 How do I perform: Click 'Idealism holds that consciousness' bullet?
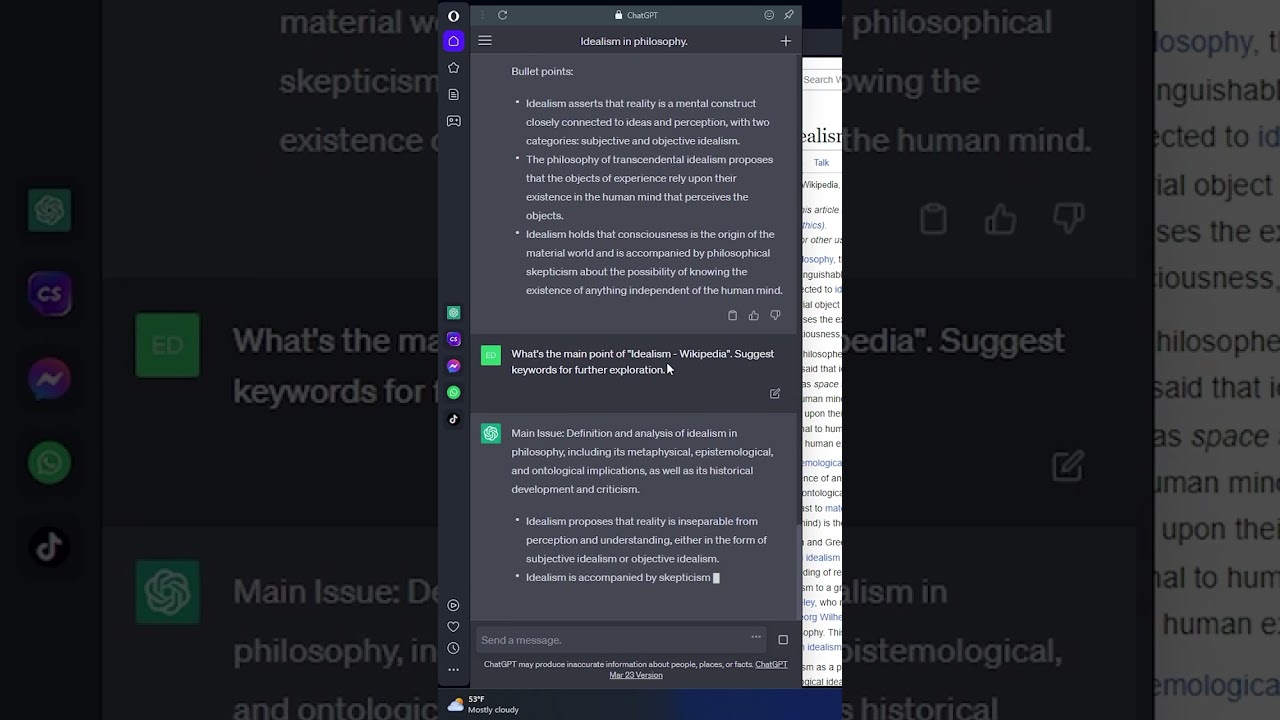654,262
